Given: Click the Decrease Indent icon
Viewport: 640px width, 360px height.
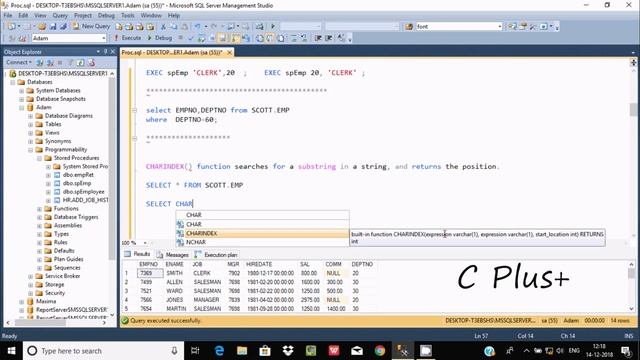Looking at the screenshot, I should pos(318,38).
